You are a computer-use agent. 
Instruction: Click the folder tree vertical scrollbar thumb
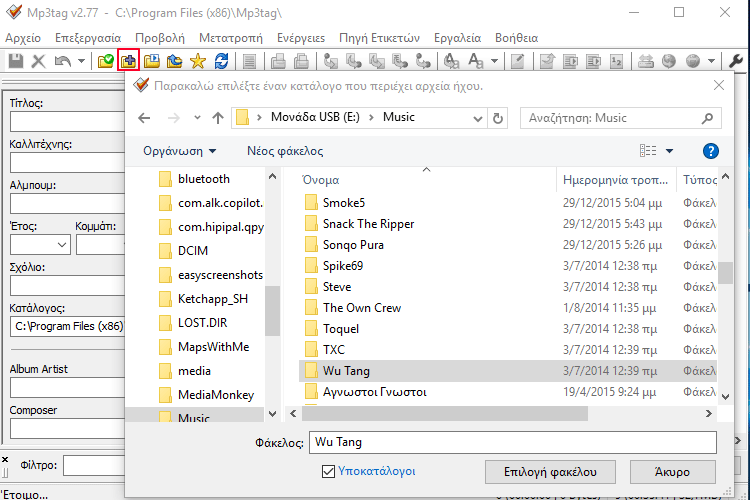272,311
